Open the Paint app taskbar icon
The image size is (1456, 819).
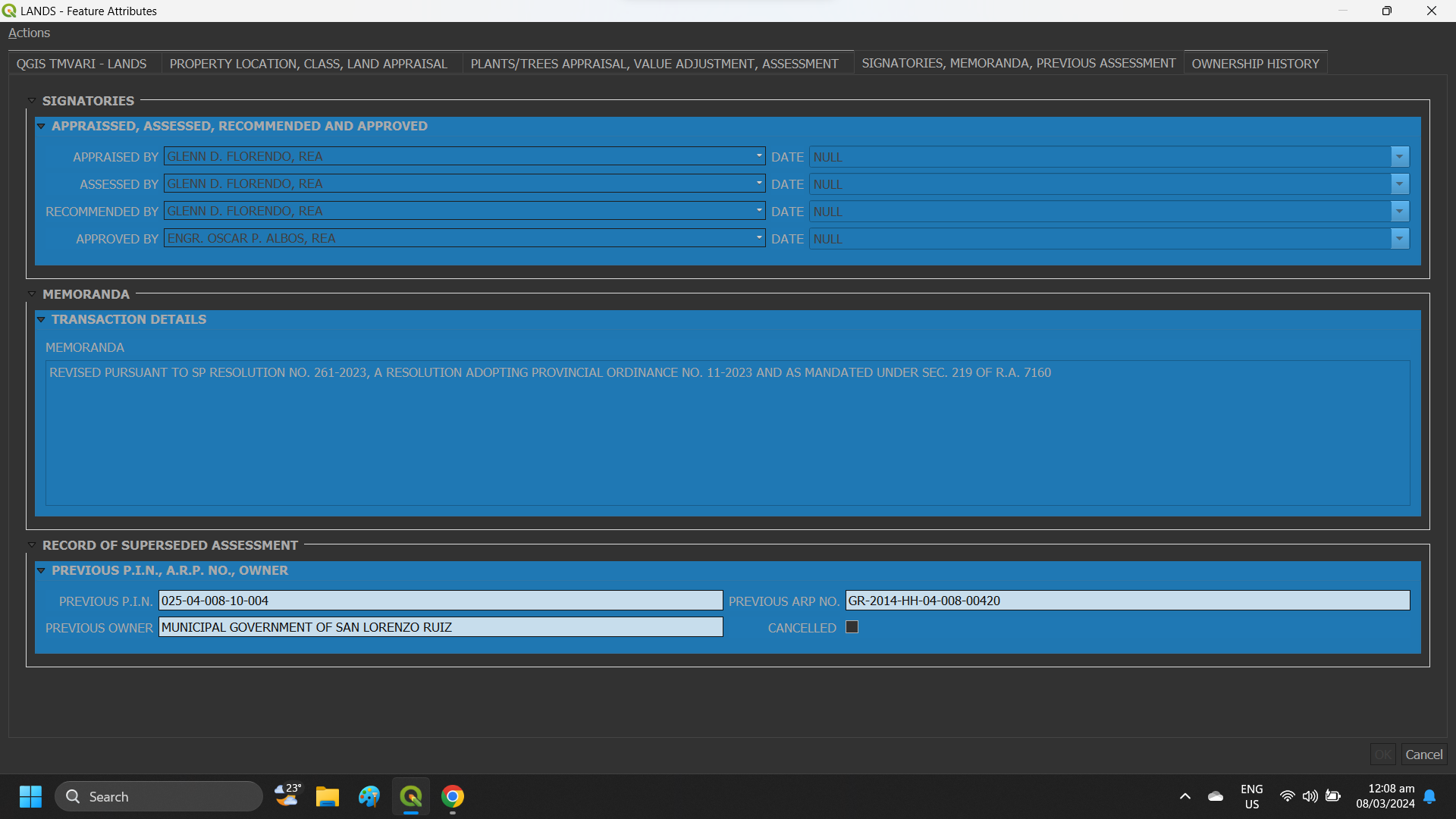click(x=369, y=796)
